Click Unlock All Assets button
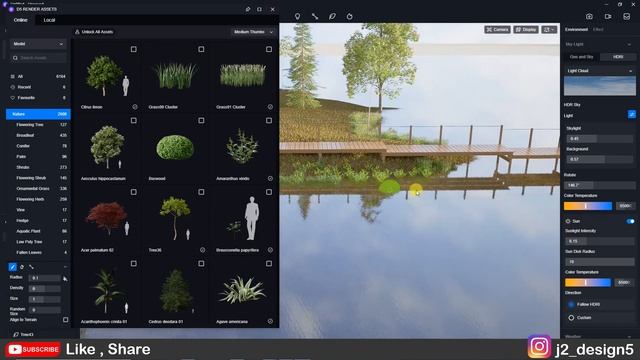This screenshot has width=640, height=360. (x=94, y=32)
